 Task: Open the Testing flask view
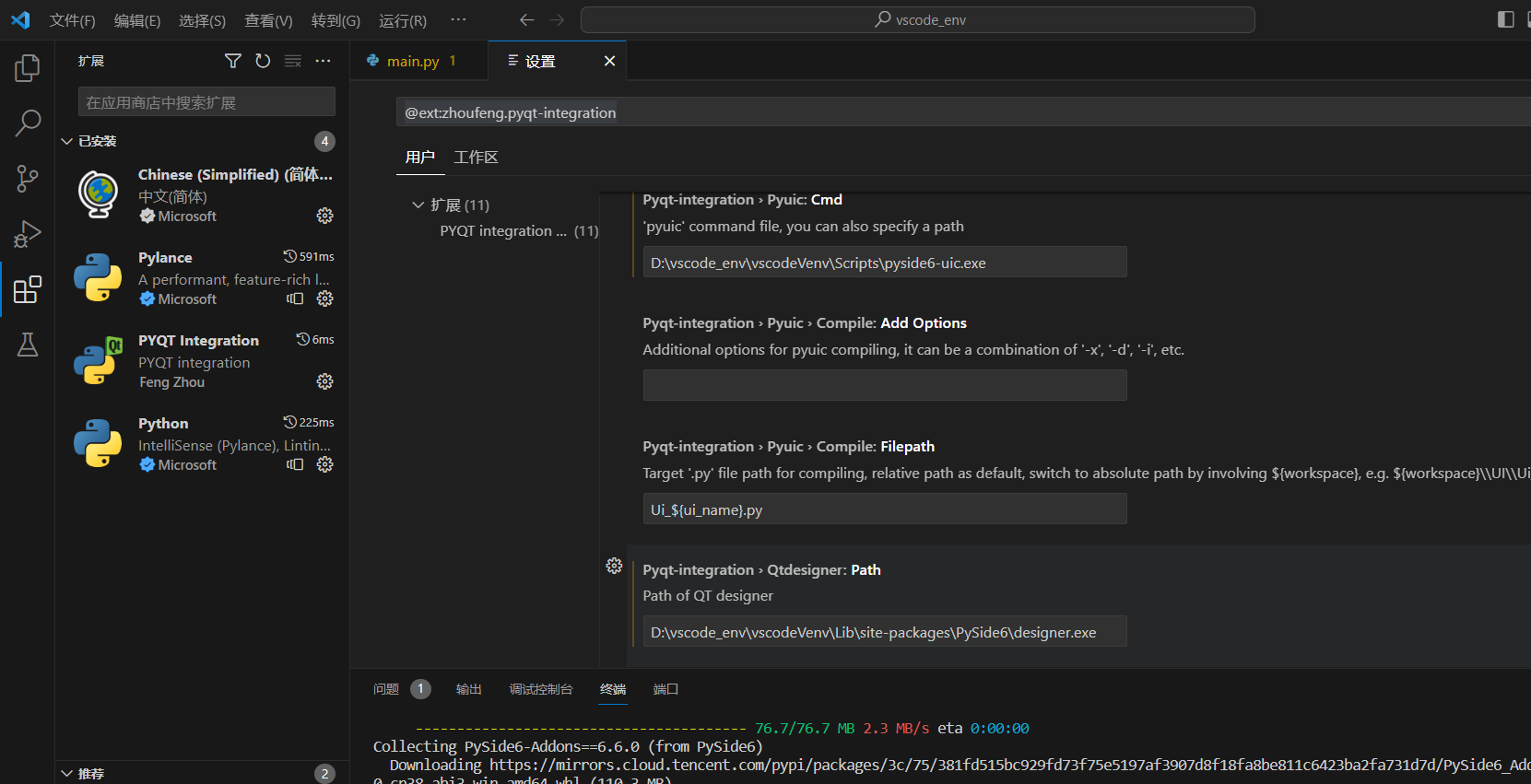[28, 345]
